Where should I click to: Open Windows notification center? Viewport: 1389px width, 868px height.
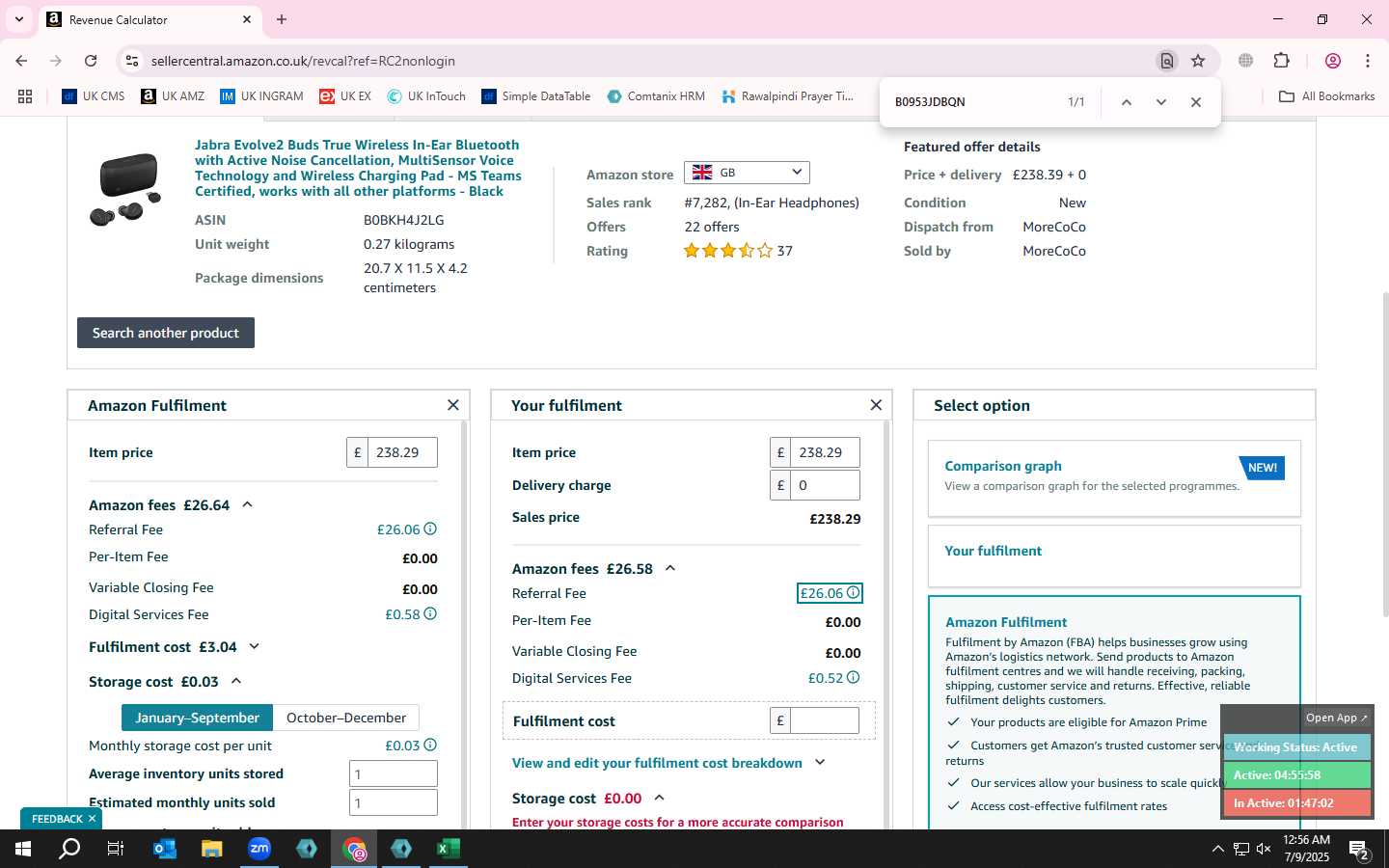(1359, 850)
